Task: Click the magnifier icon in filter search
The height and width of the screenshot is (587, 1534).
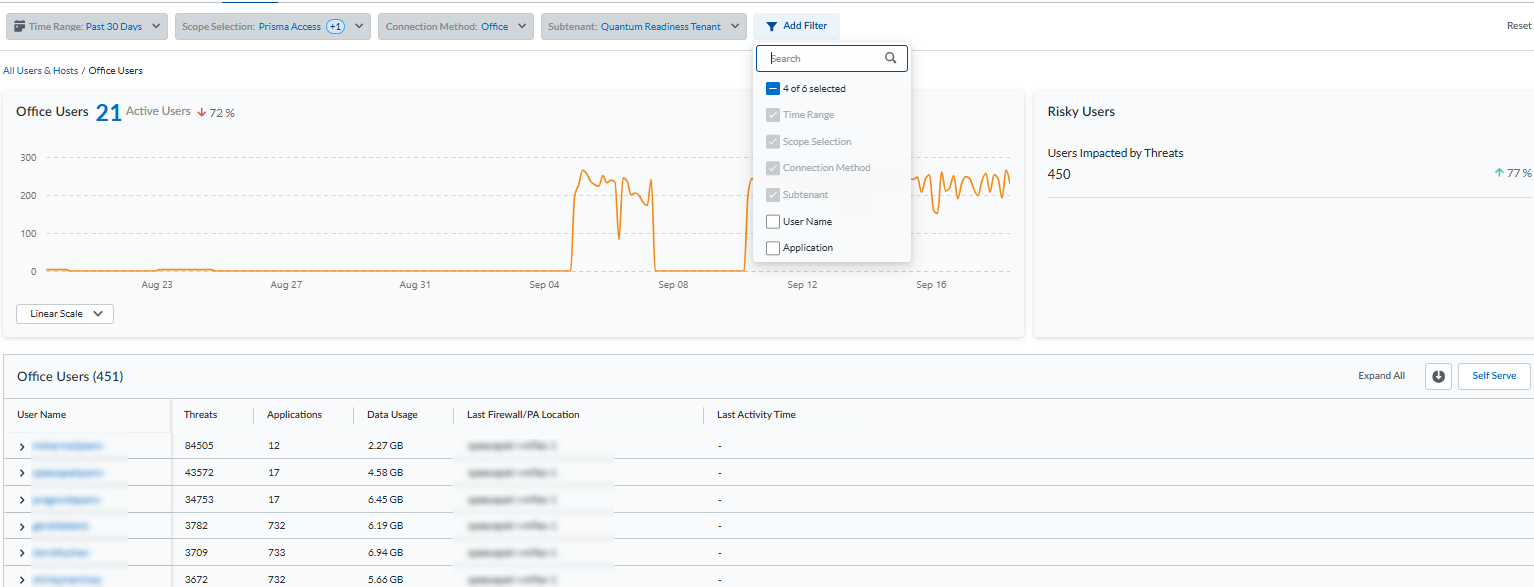Action: coord(891,59)
